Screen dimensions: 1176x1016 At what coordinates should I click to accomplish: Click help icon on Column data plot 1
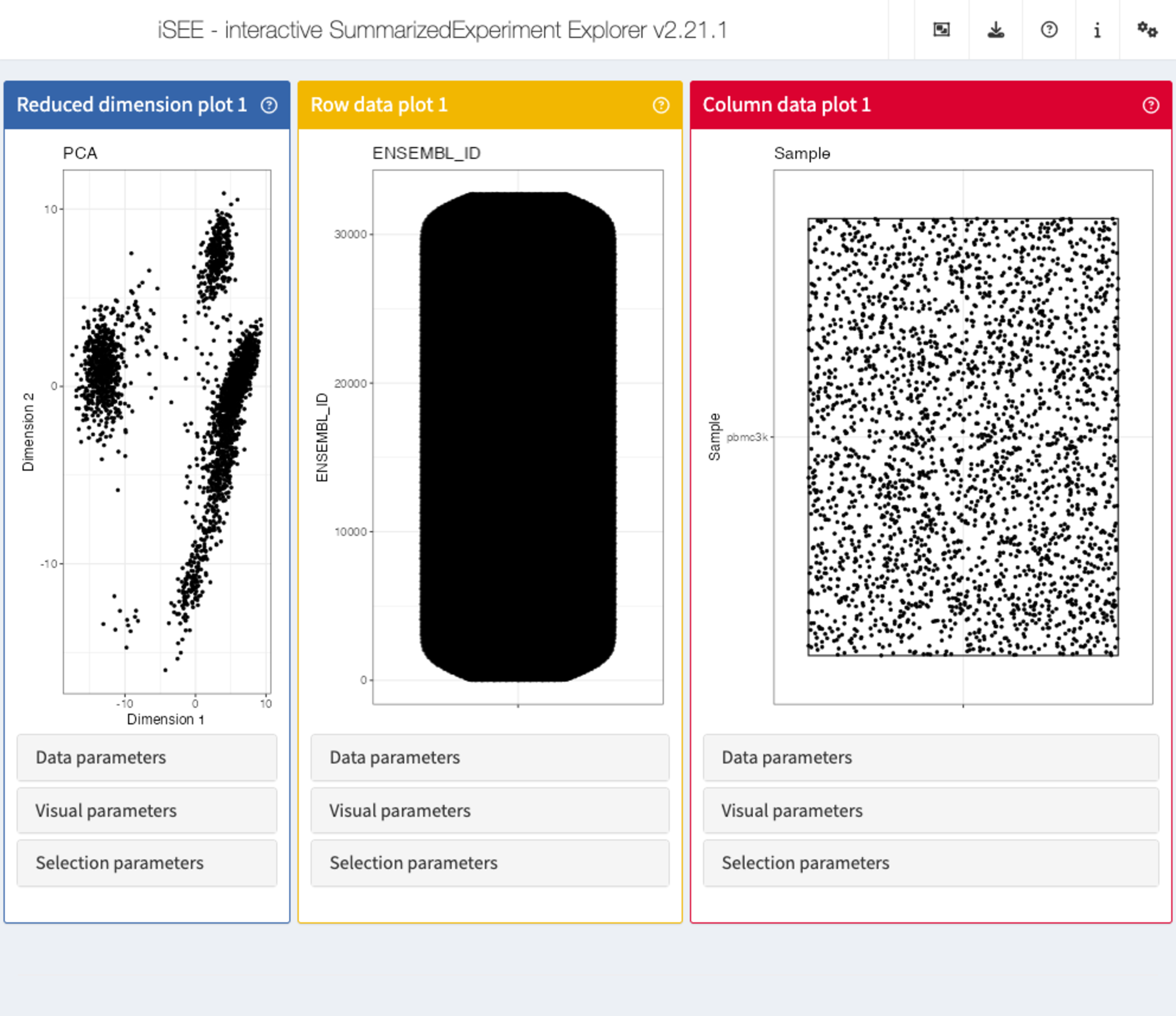(1151, 105)
